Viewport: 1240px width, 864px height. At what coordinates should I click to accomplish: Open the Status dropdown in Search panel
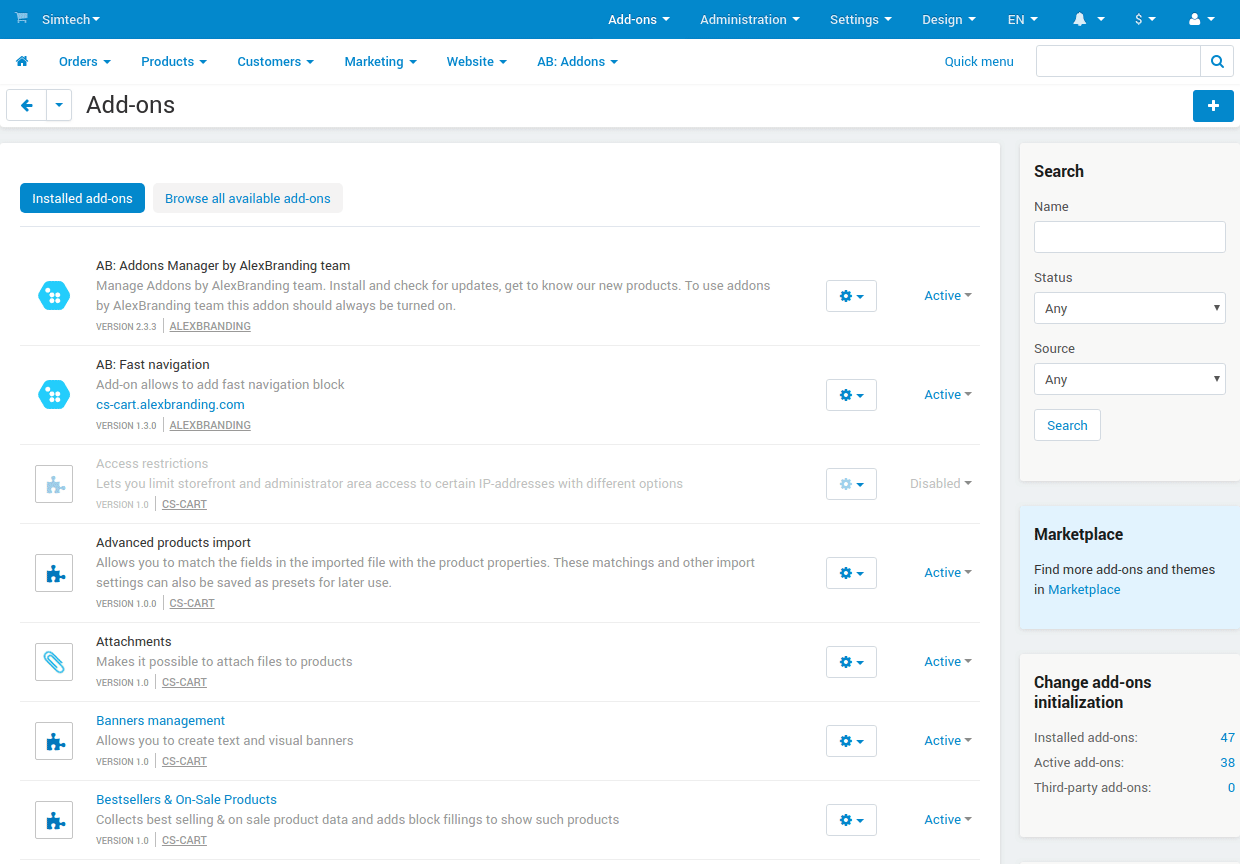1129,309
